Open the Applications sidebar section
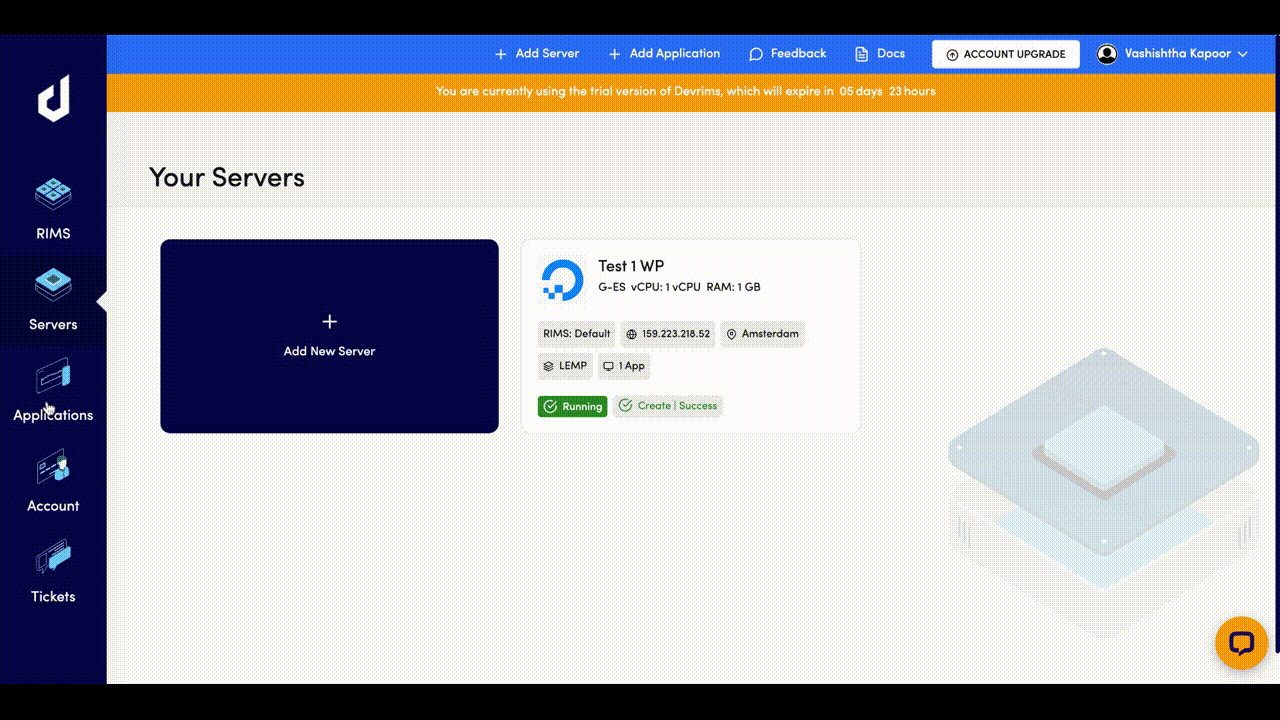Viewport: 1280px width, 720px height. point(53,391)
